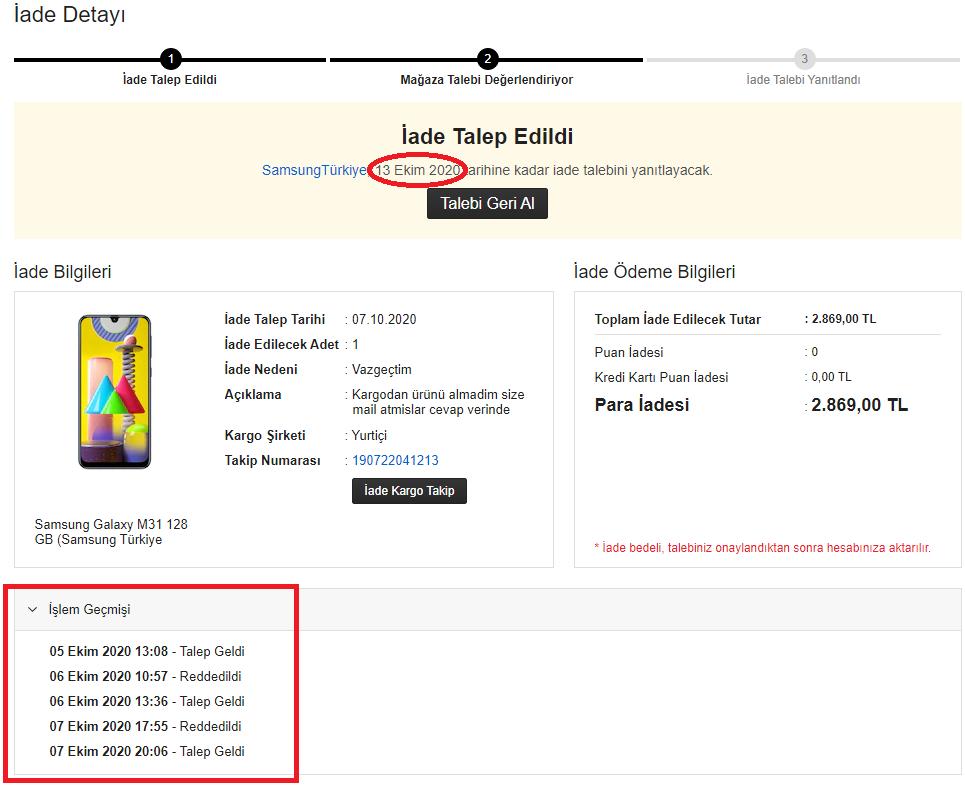Click the Talebi Geri Al button

pyautogui.click(x=487, y=203)
